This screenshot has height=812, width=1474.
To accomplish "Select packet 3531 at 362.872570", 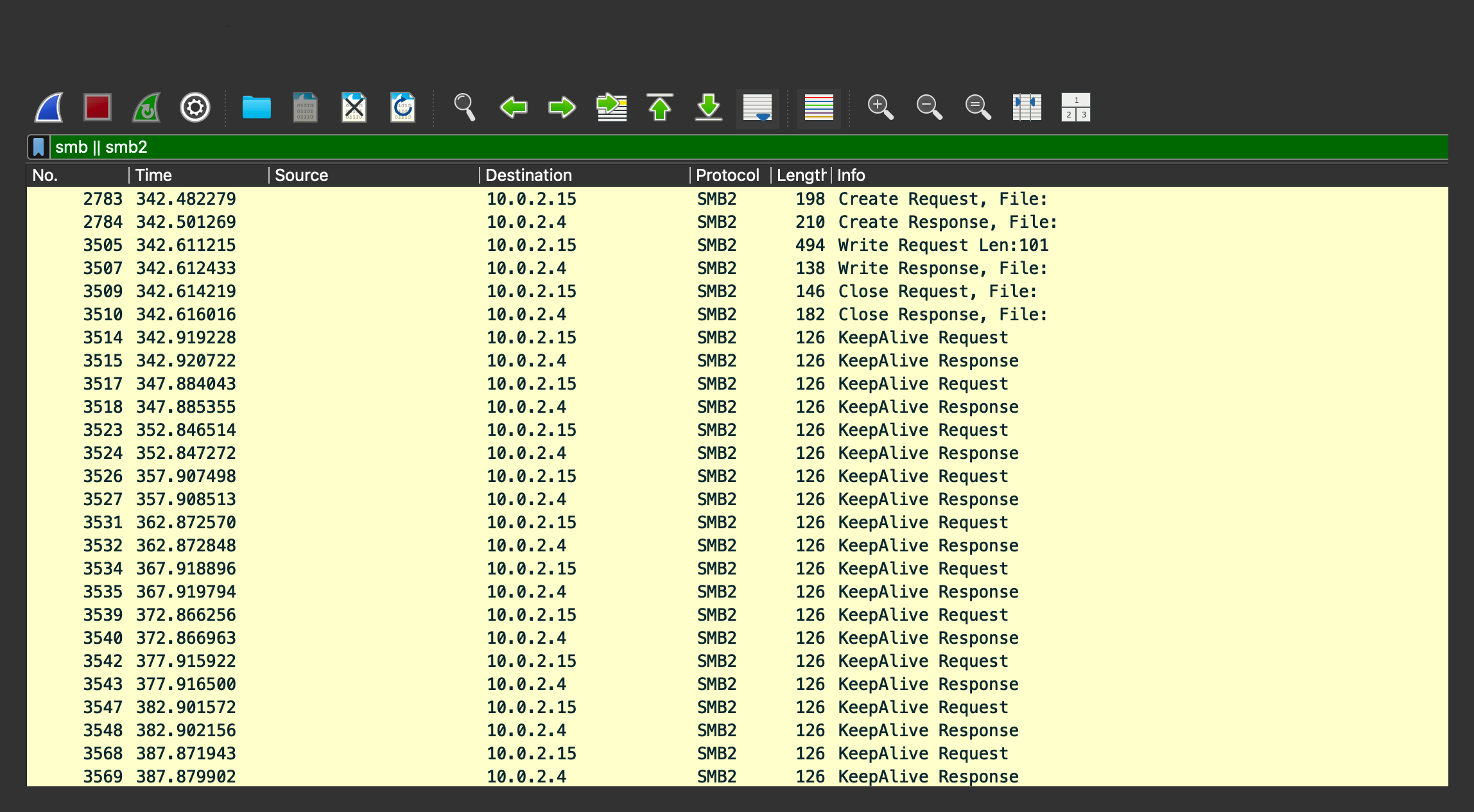I will [x=737, y=523].
